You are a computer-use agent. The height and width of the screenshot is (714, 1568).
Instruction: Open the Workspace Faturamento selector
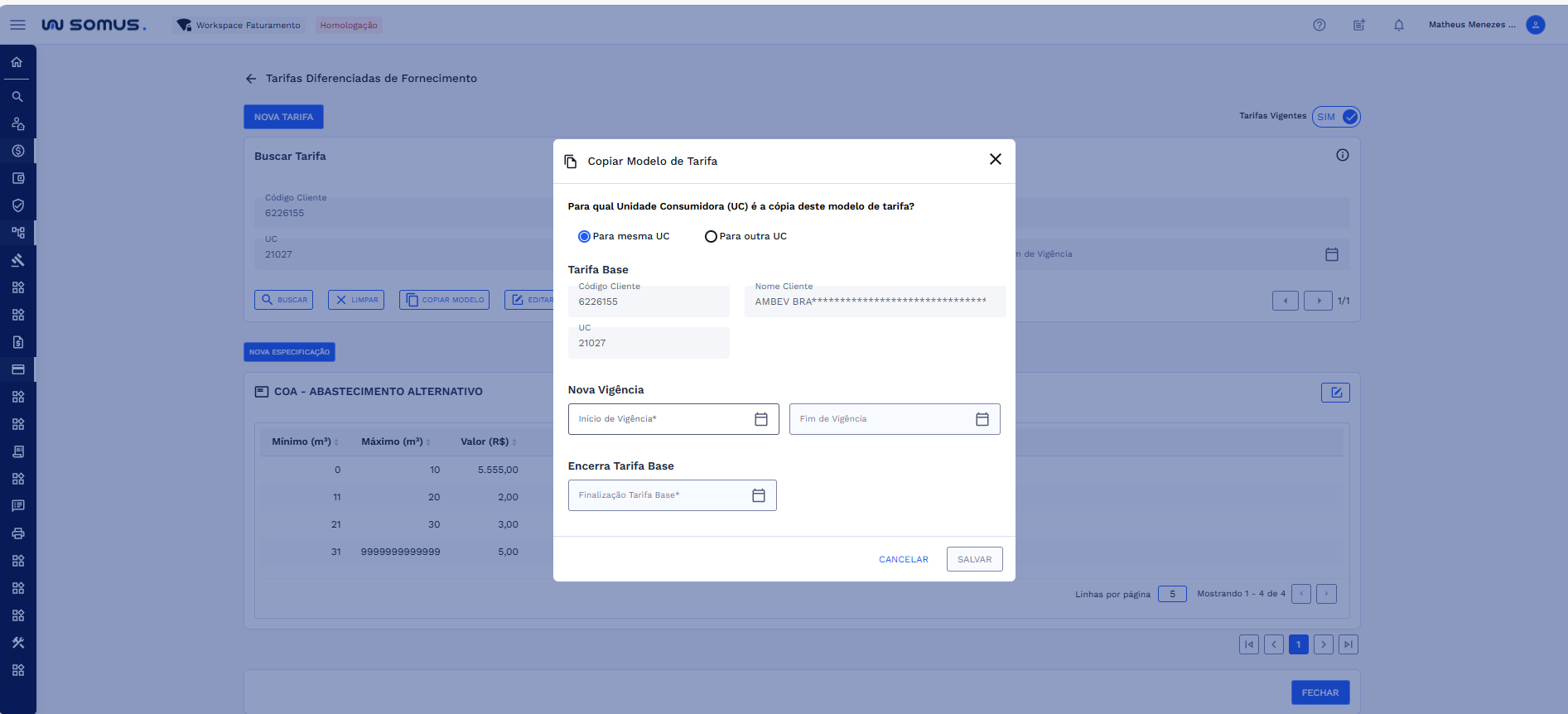tap(239, 25)
